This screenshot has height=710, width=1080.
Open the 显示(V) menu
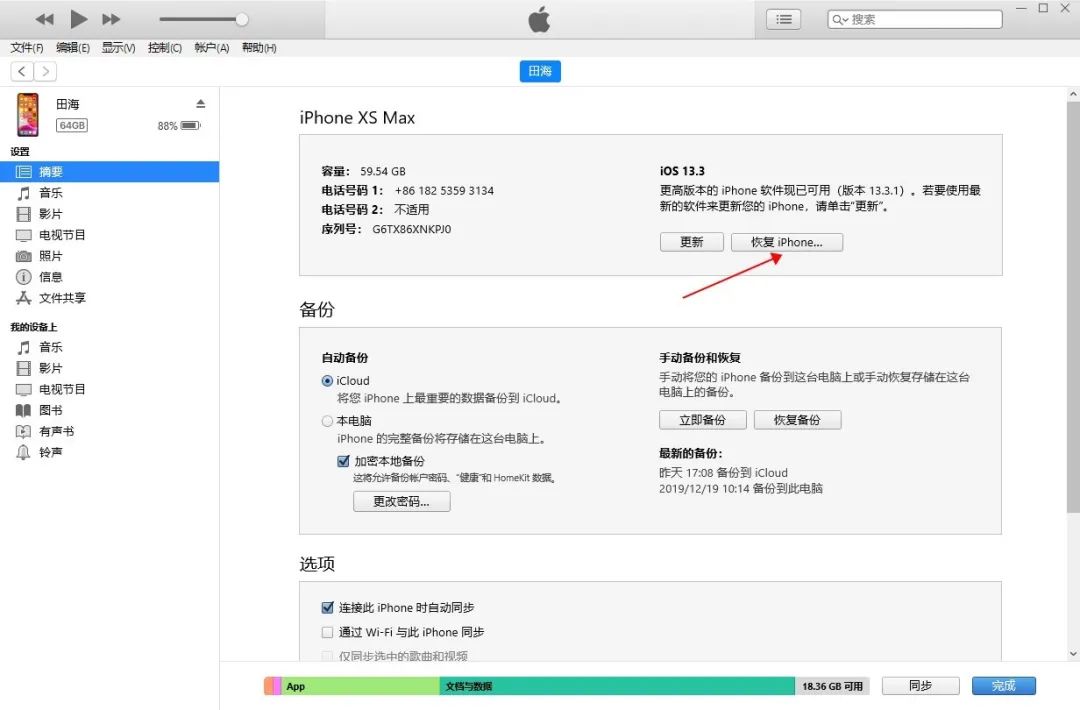tap(118, 48)
